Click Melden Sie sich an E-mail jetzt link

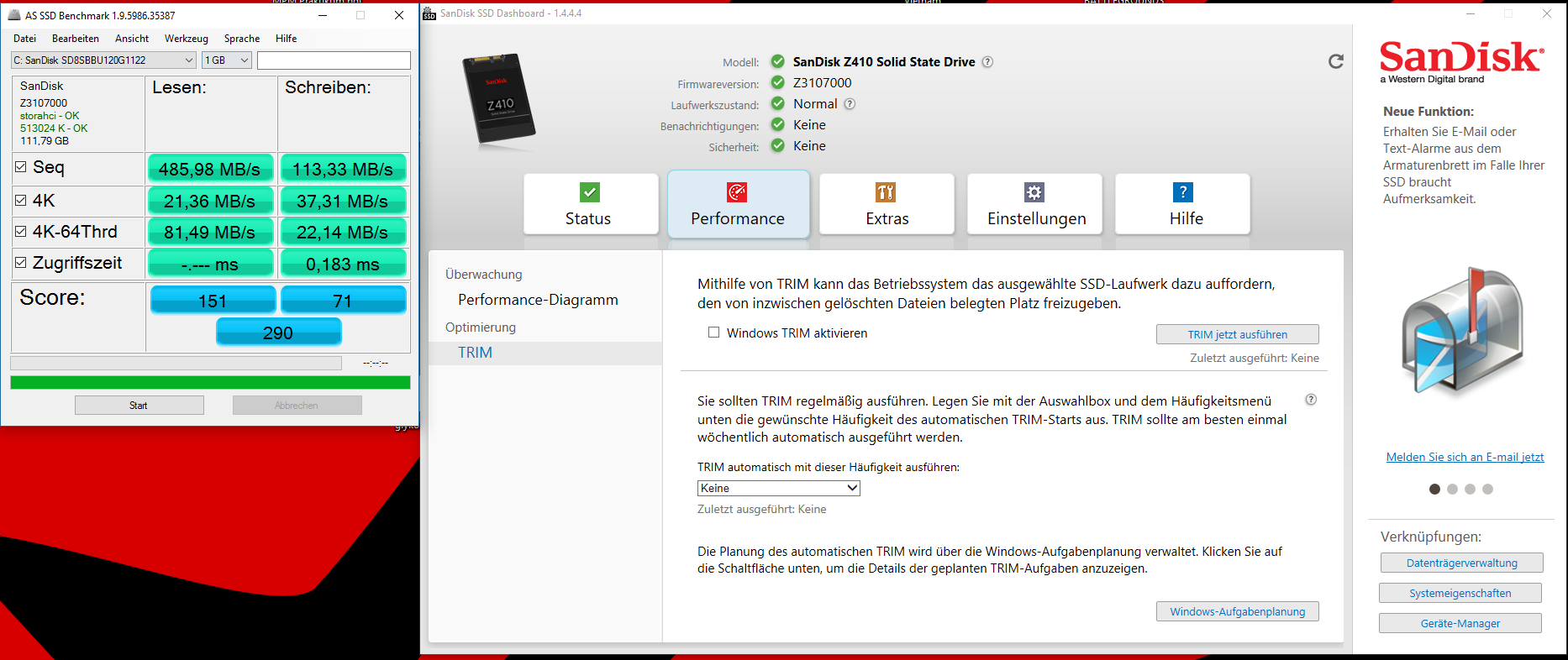tap(1465, 457)
